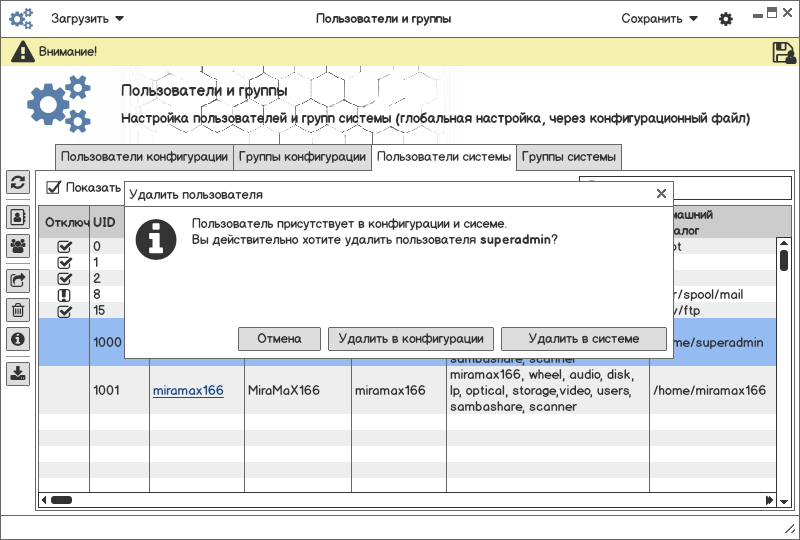Click the info icon in left sidebar

(18, 339)
